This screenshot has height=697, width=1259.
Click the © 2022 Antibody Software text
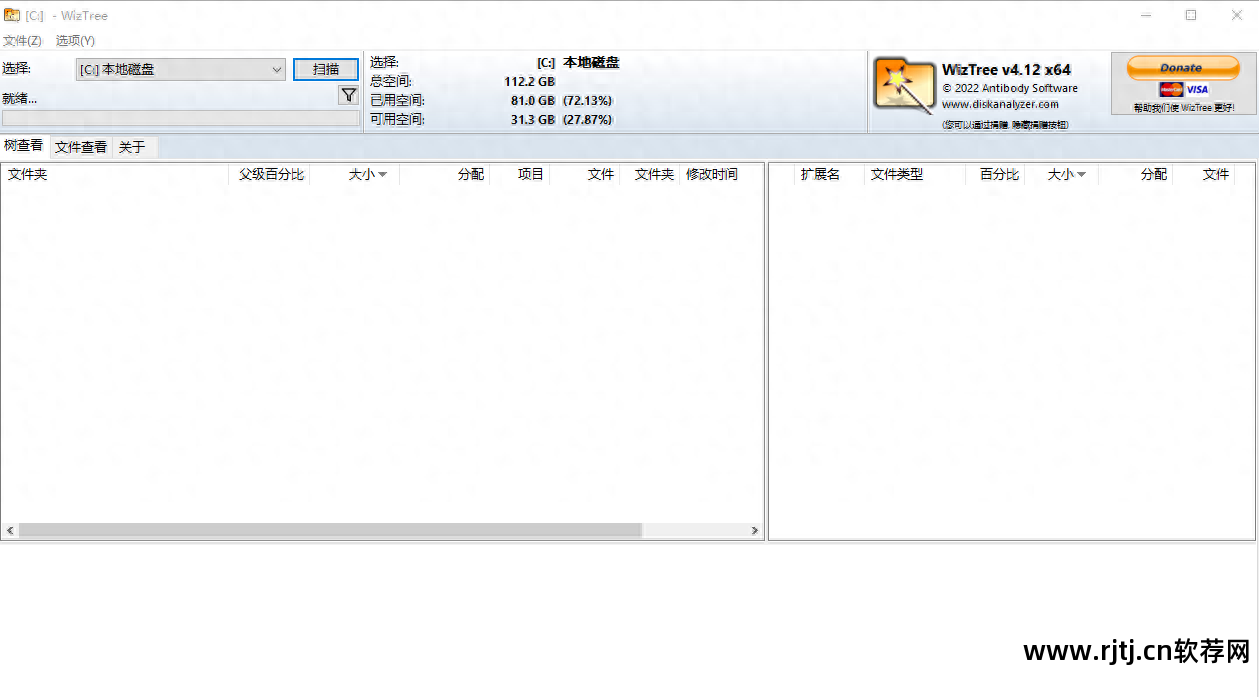pos(1010,88)
